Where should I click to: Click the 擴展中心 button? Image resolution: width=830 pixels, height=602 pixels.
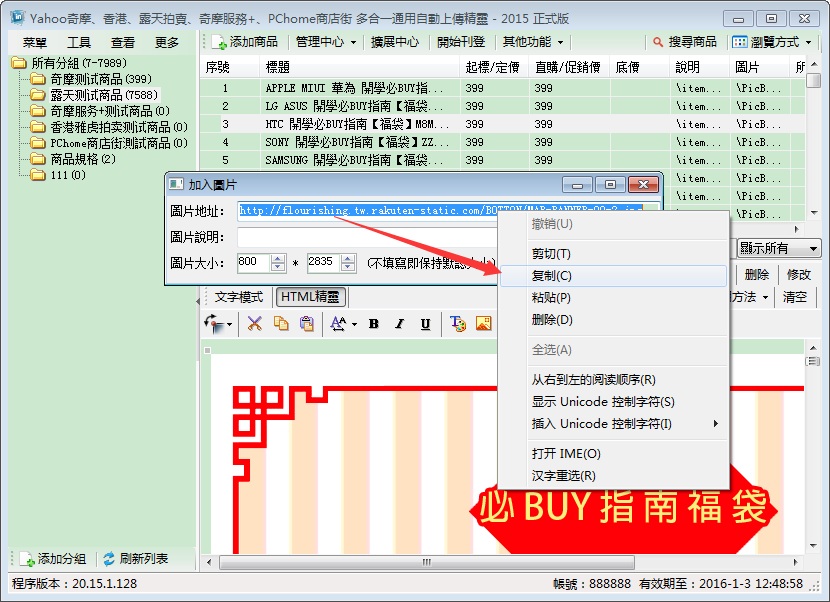pyautogui.click(x=395, y=42)
